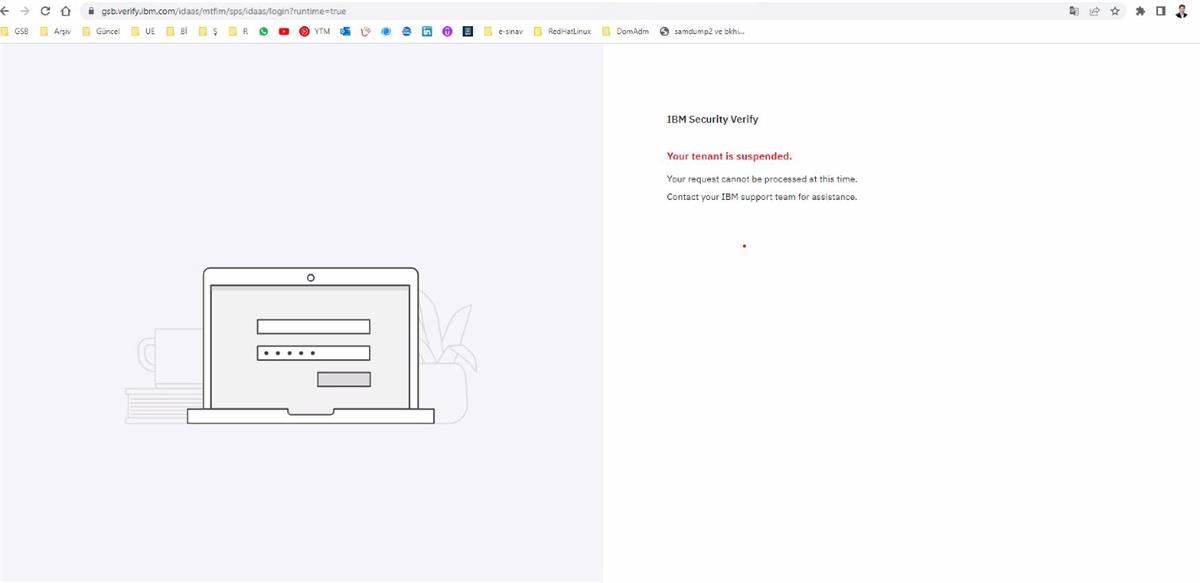
Task: Open the Arşiv bookmark folder
Action: tap(55, 31)
